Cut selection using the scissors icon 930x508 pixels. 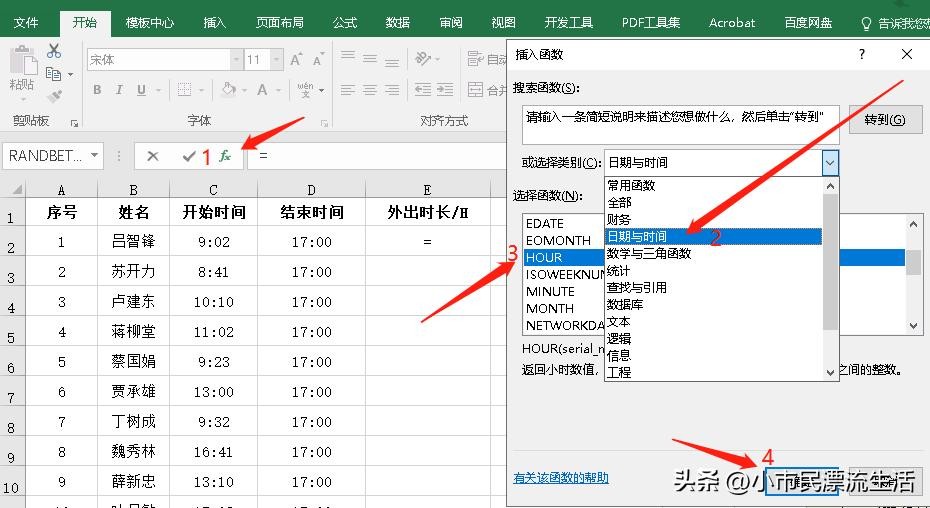tap(54, 51)
